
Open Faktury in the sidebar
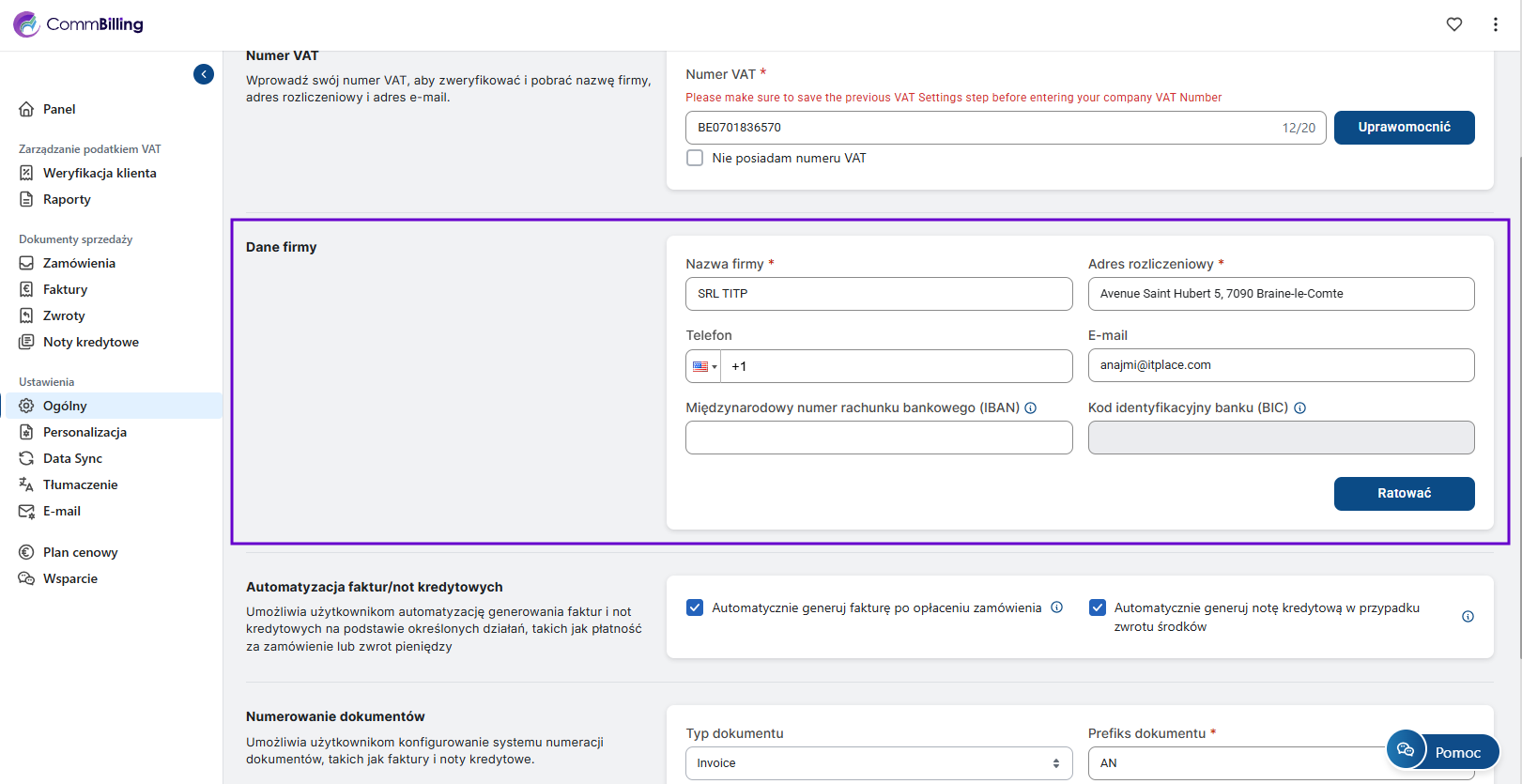pyautogui.click(x=65, y=289)
